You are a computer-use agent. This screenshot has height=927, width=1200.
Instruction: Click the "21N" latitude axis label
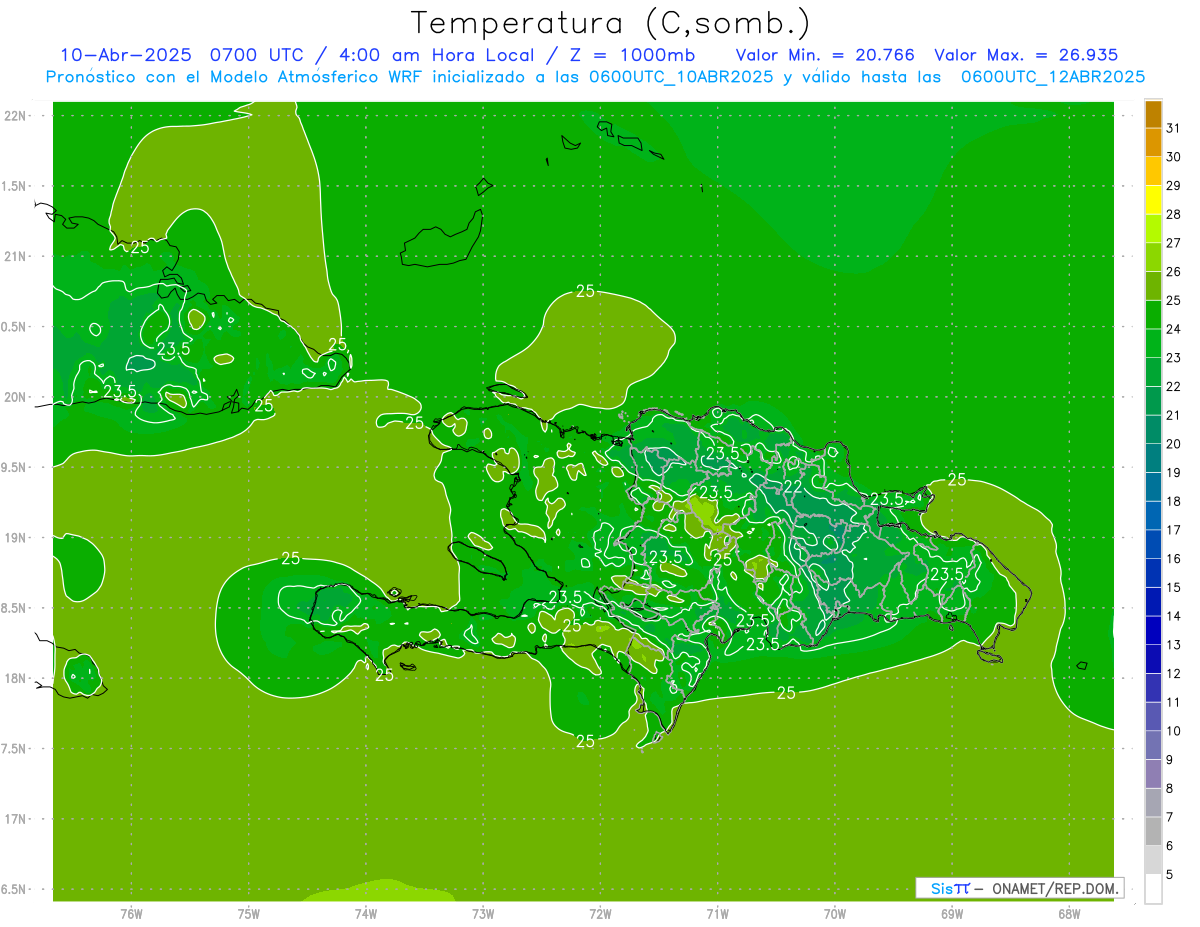click(16, 256)
